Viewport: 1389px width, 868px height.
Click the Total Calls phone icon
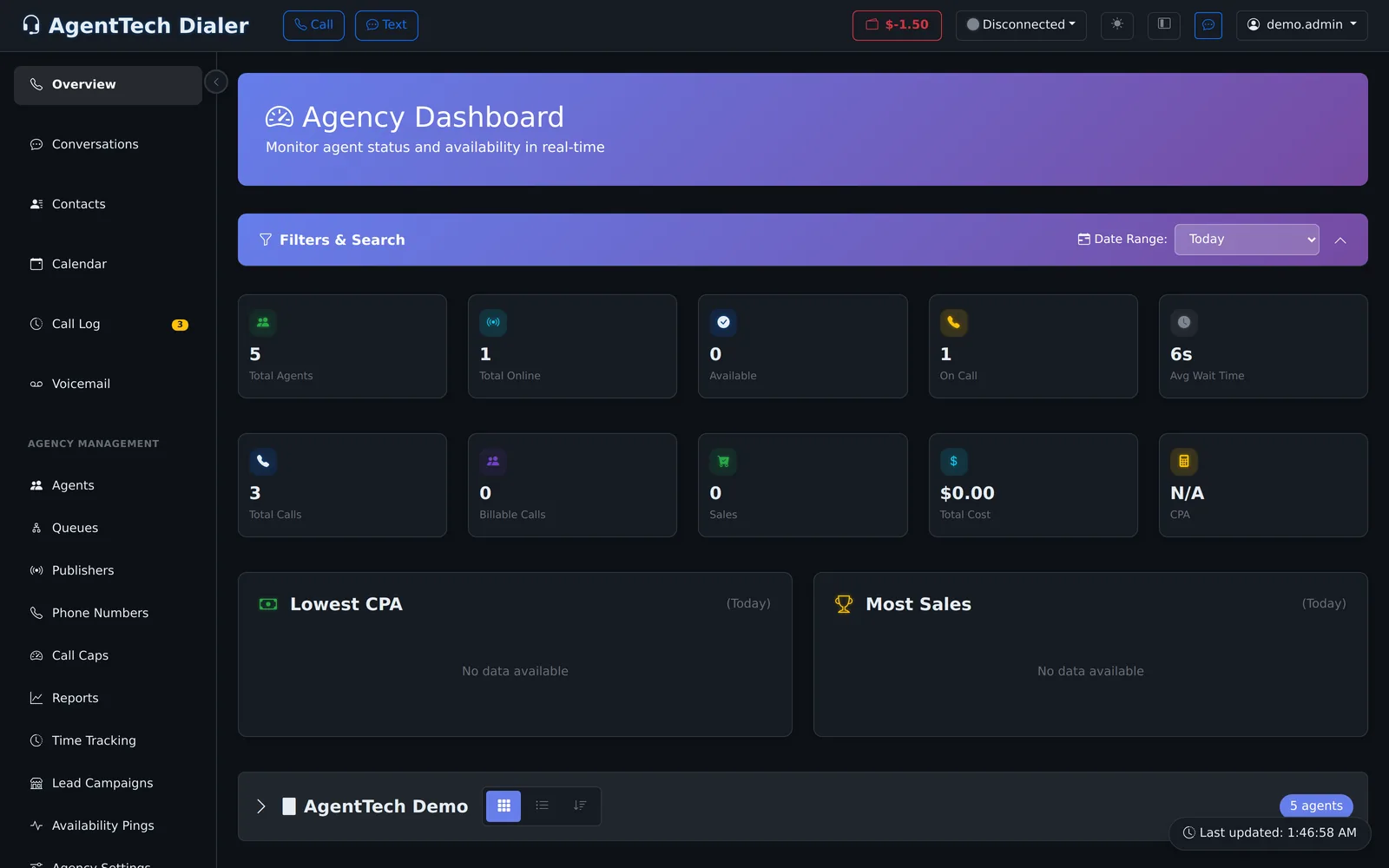(x=263, y=461)
